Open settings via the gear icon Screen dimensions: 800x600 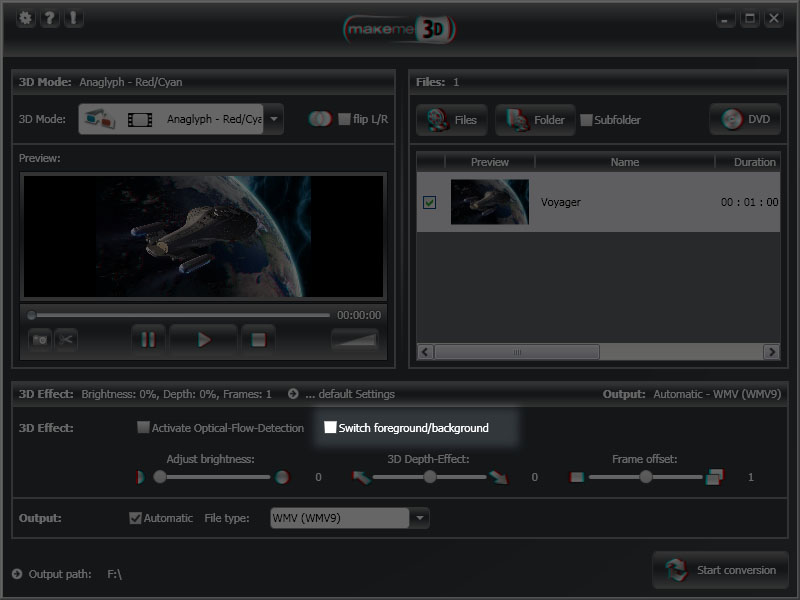[x=26, y=18]
